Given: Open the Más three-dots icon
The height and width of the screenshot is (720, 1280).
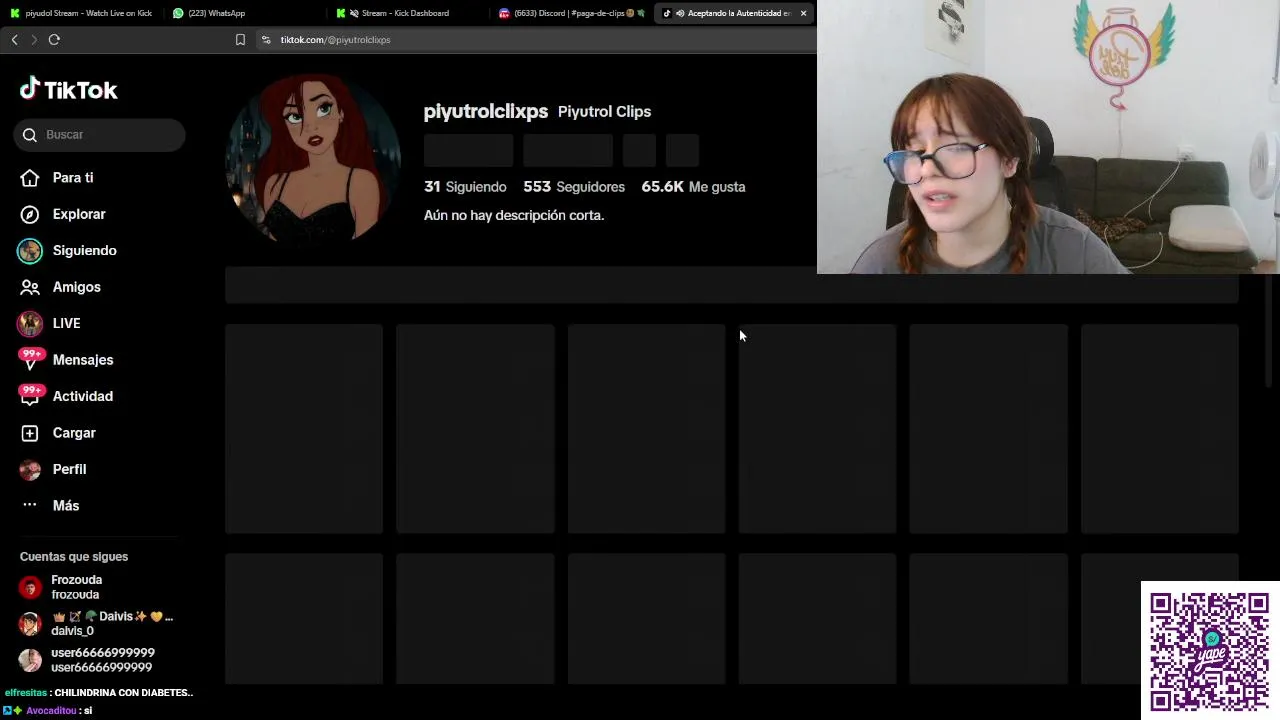Looking at the screenshot, I should click(x=30, y=506).
